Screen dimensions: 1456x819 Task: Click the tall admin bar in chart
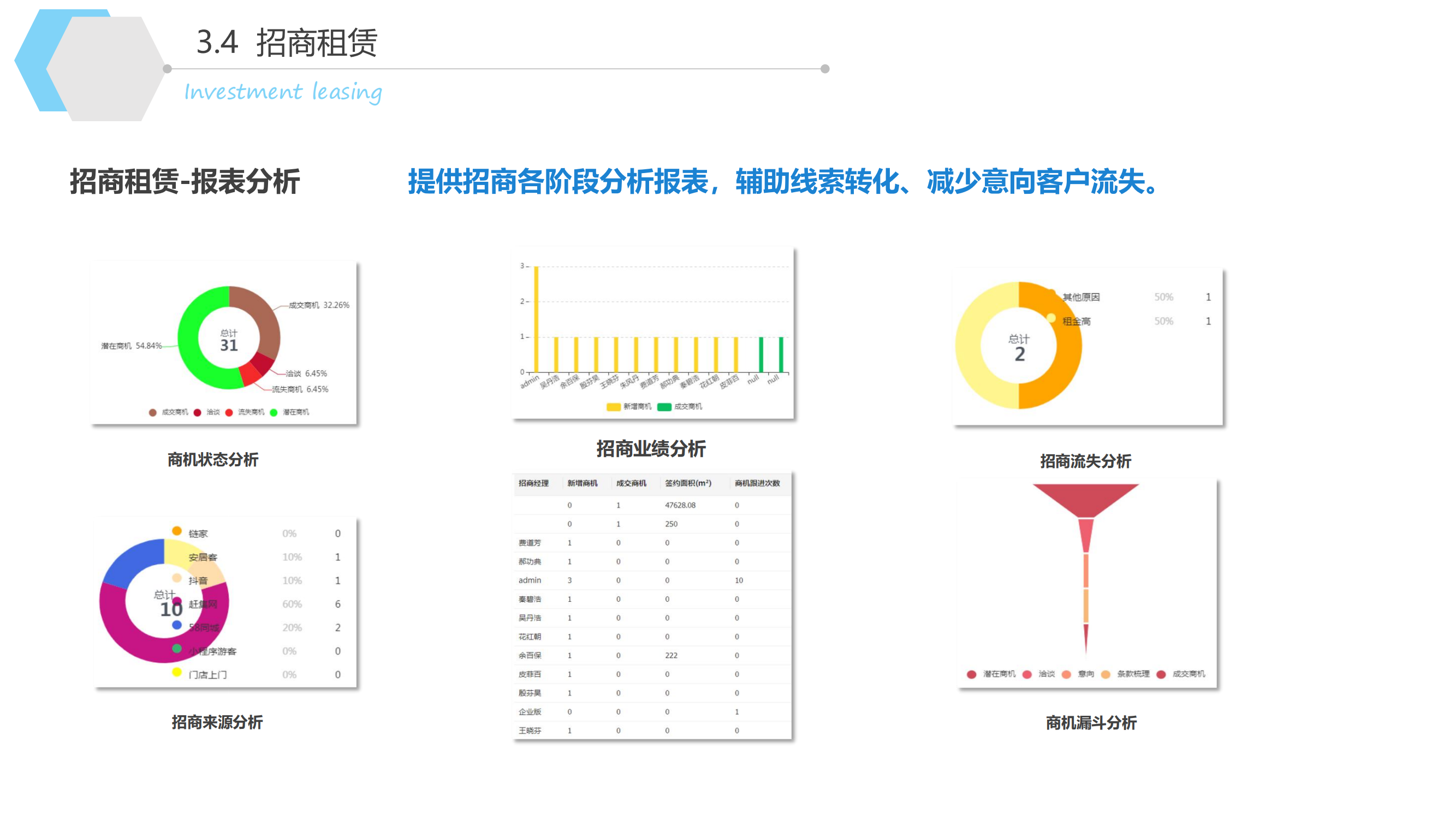[537, 319]
